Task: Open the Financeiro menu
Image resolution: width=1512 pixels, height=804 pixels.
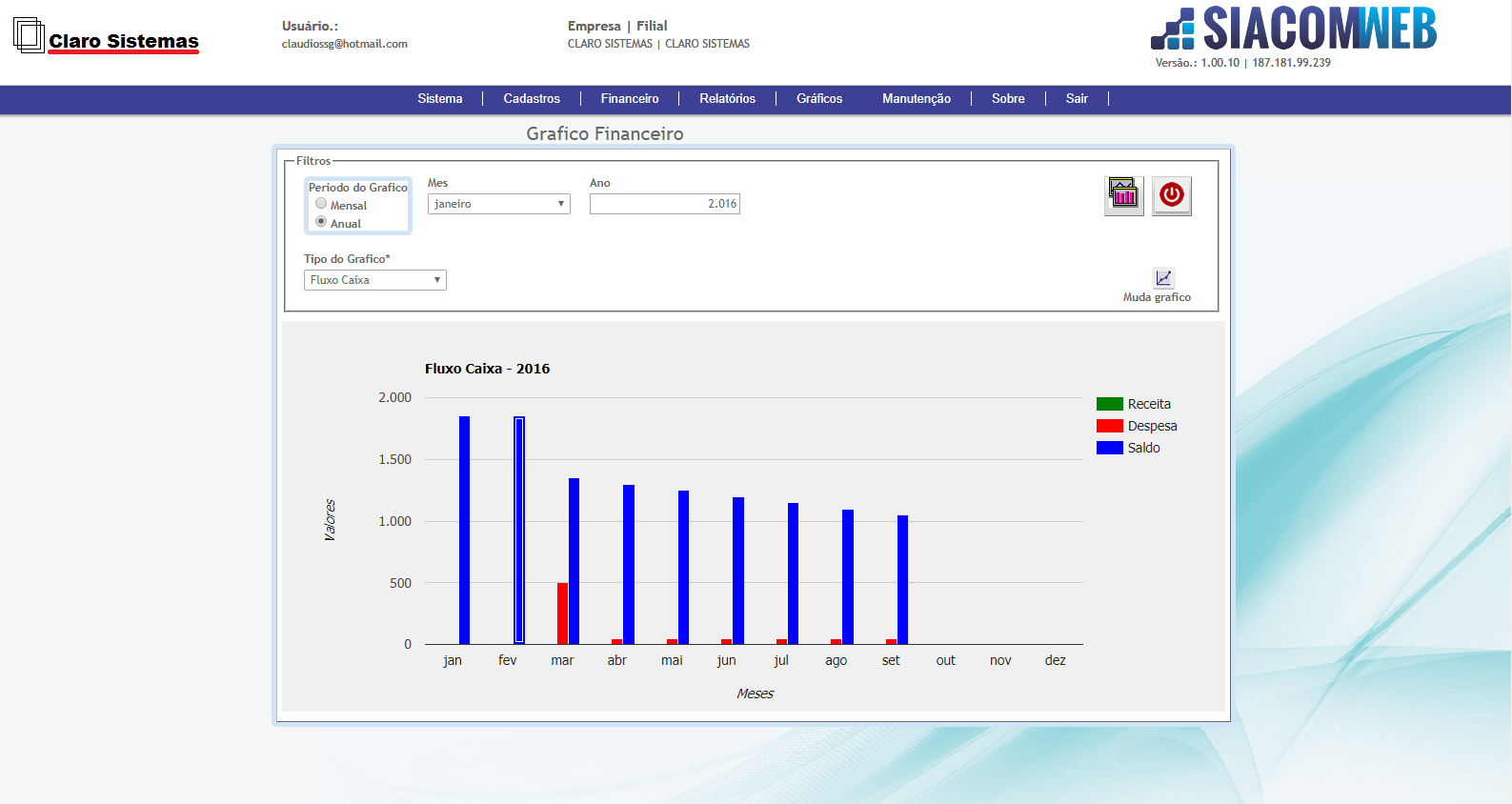Action: click(x=630, y=99)
